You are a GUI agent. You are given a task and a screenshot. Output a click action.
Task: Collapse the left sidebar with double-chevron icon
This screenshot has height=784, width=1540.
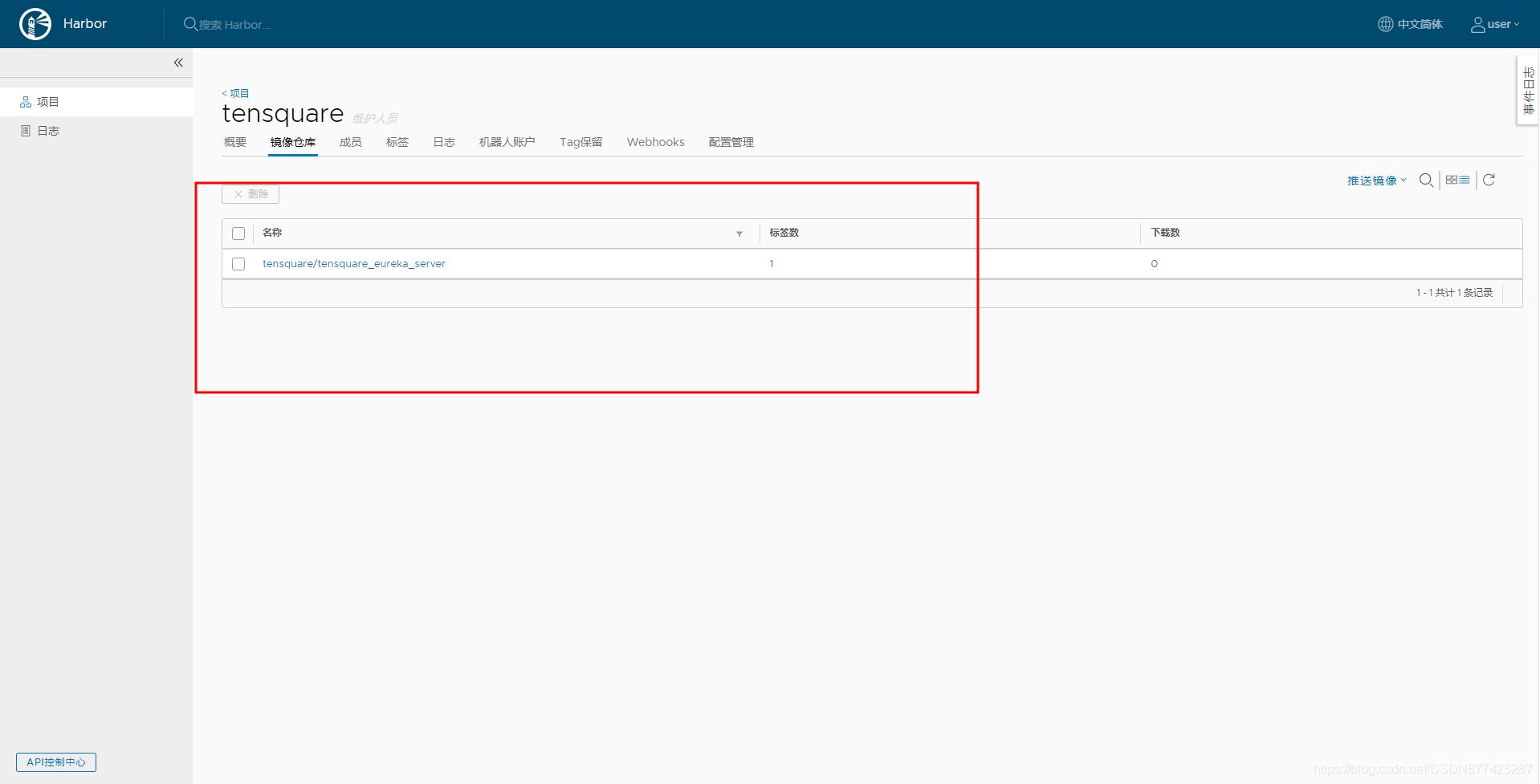pos(178,63)
